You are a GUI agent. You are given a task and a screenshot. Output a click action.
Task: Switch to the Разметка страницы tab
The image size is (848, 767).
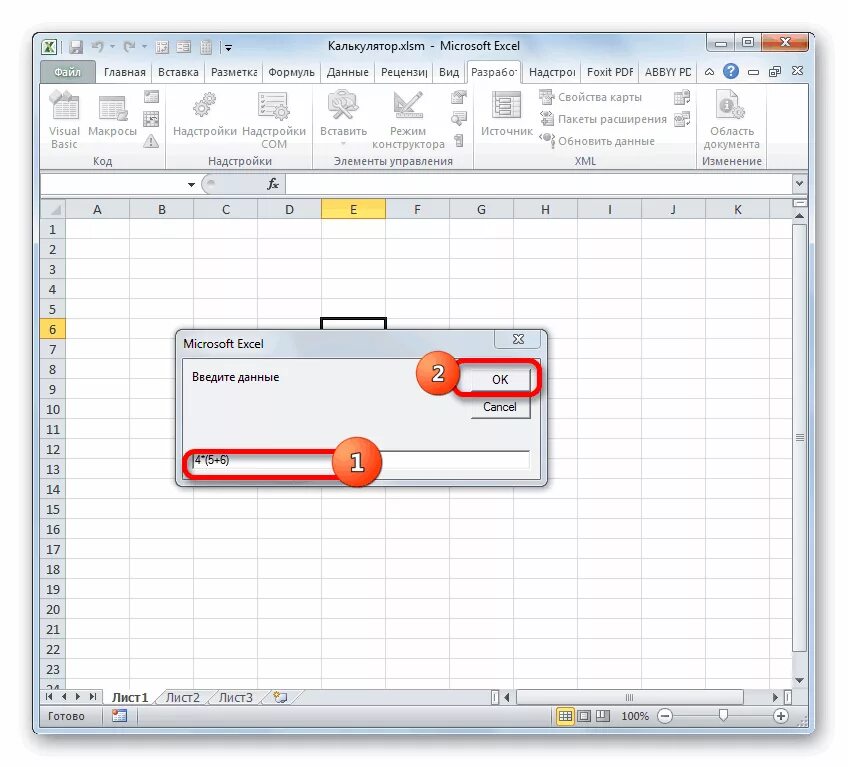(x=234, y=72)
